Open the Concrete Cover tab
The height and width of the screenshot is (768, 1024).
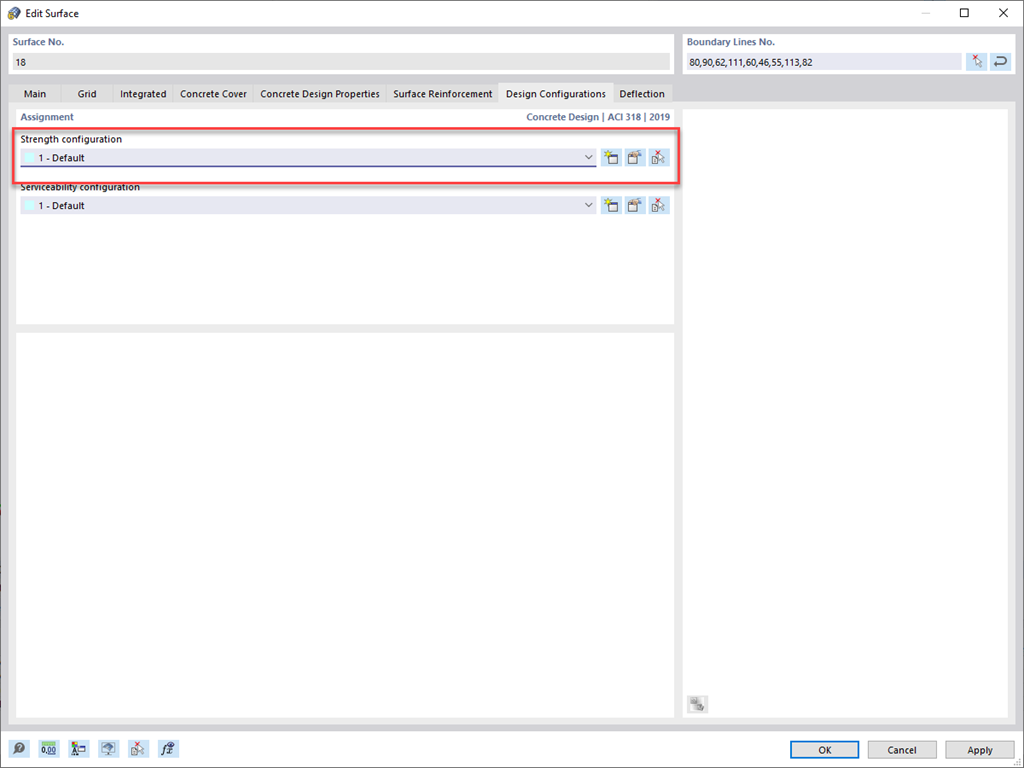click(214, 93)
